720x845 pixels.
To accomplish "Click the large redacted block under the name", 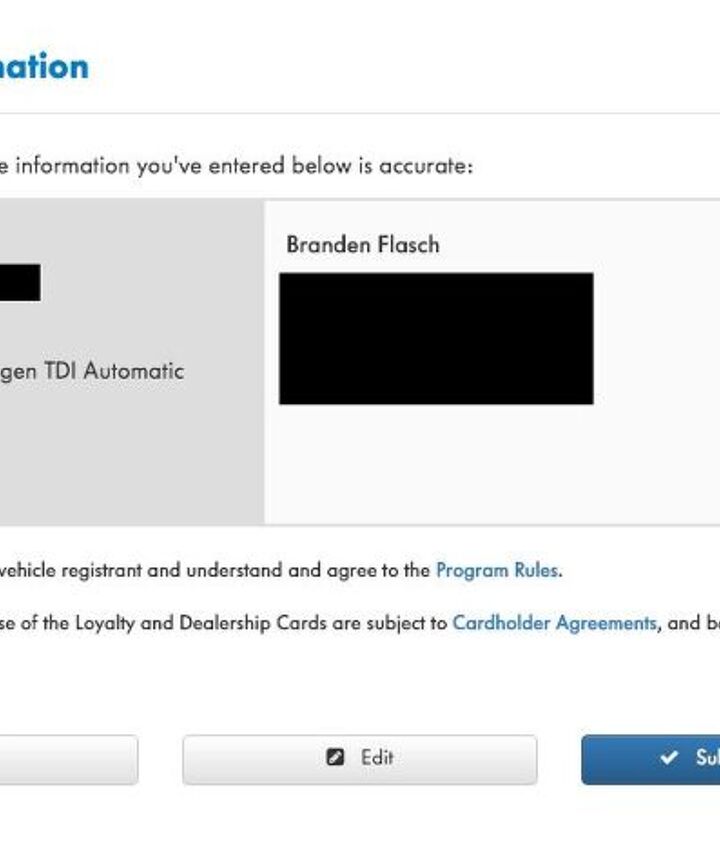I will pos(436,338).
